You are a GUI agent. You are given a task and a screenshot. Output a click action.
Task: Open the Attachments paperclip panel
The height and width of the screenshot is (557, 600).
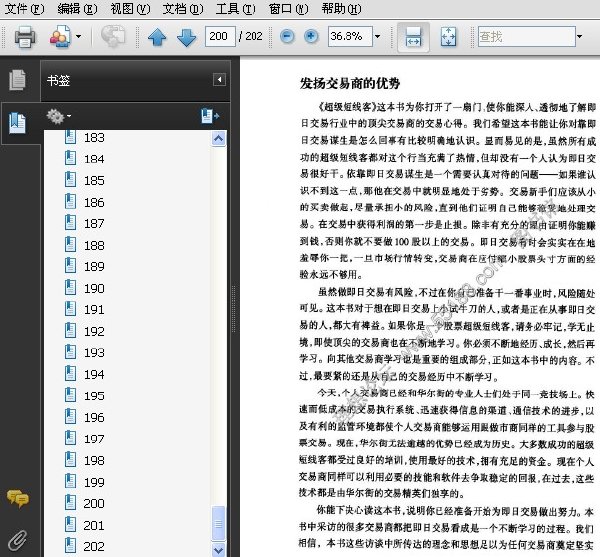coord(18,540)
